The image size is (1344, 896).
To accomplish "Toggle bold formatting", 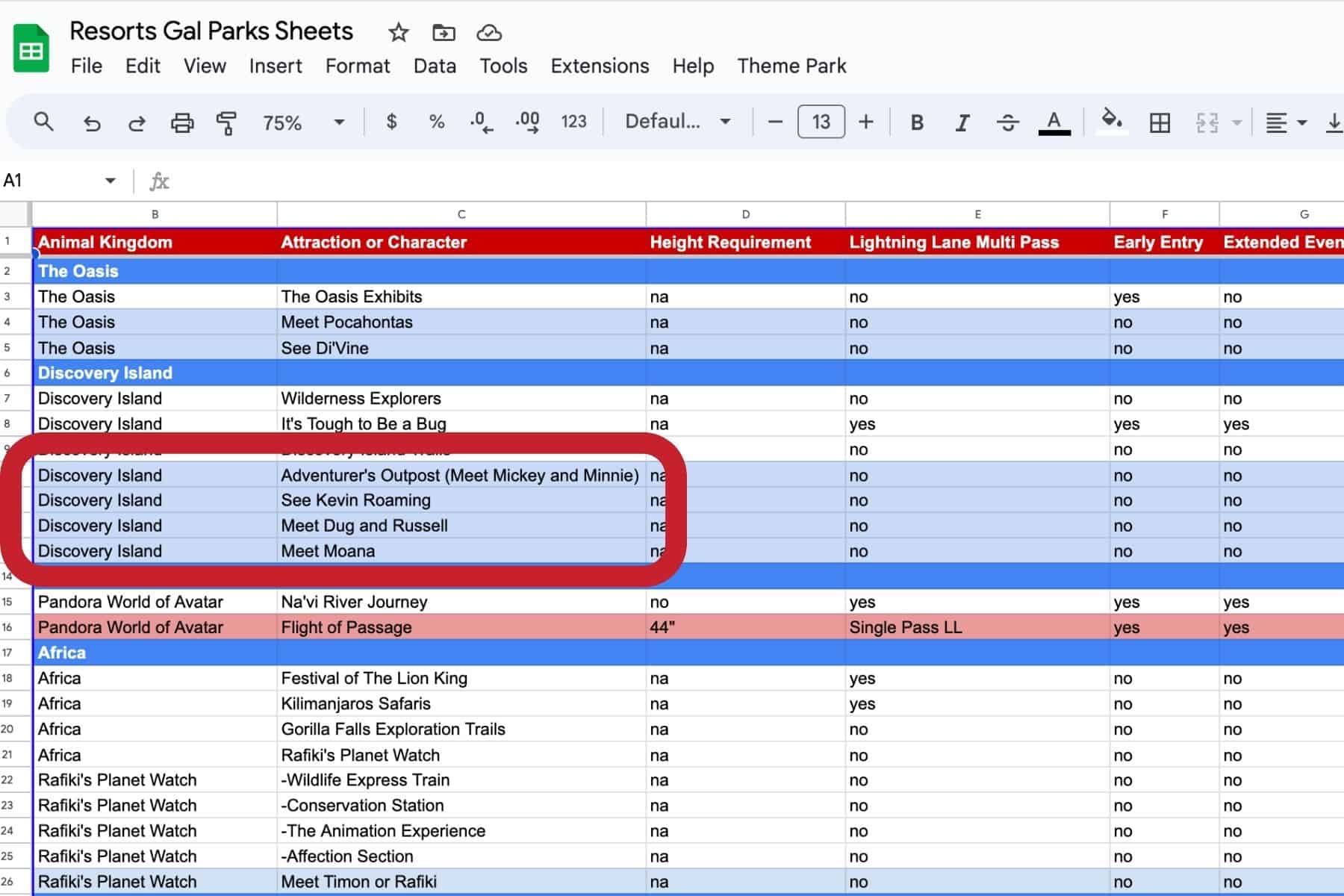I will click(x=917, y=122).
